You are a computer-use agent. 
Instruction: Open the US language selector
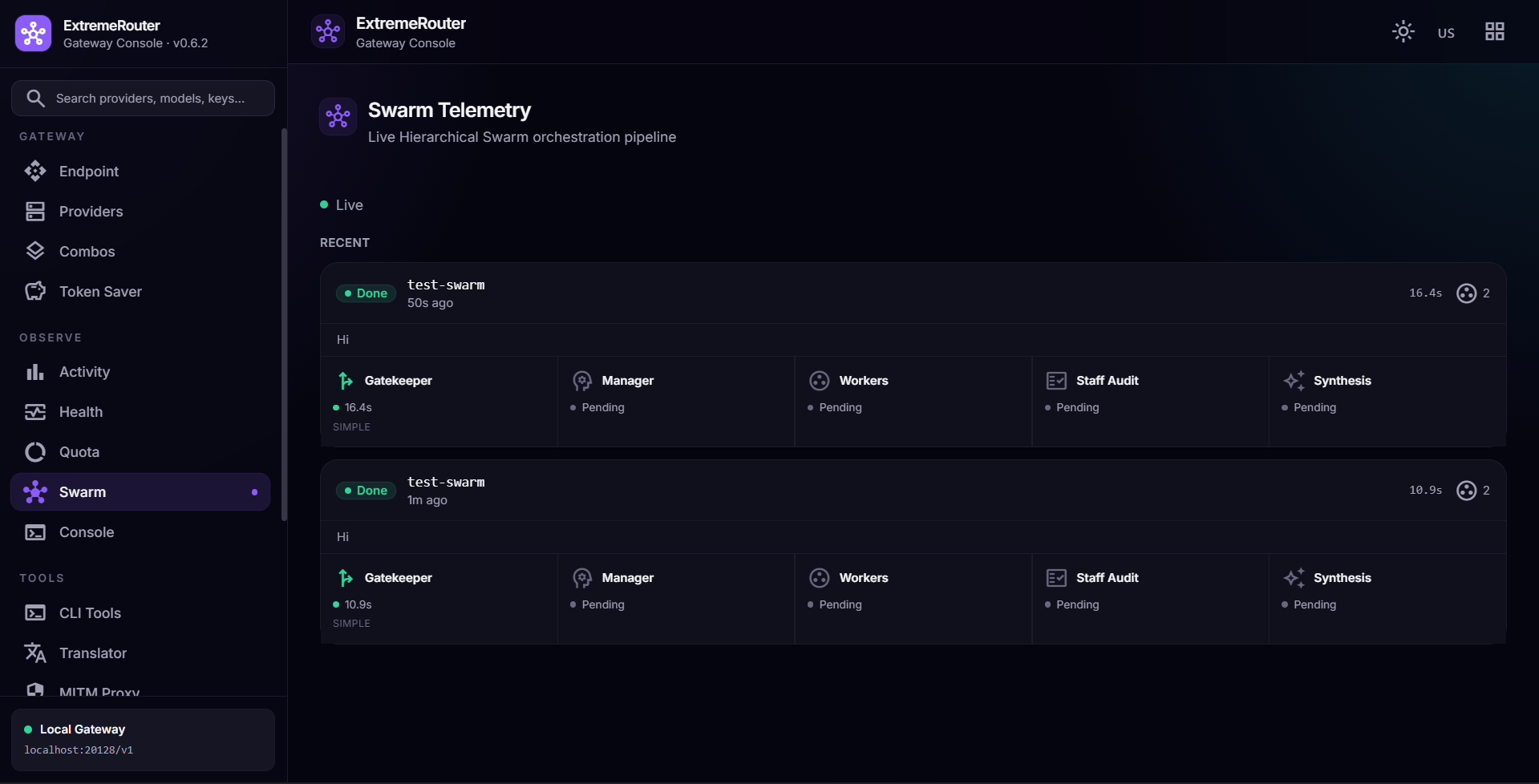(x=1446, y=33)
